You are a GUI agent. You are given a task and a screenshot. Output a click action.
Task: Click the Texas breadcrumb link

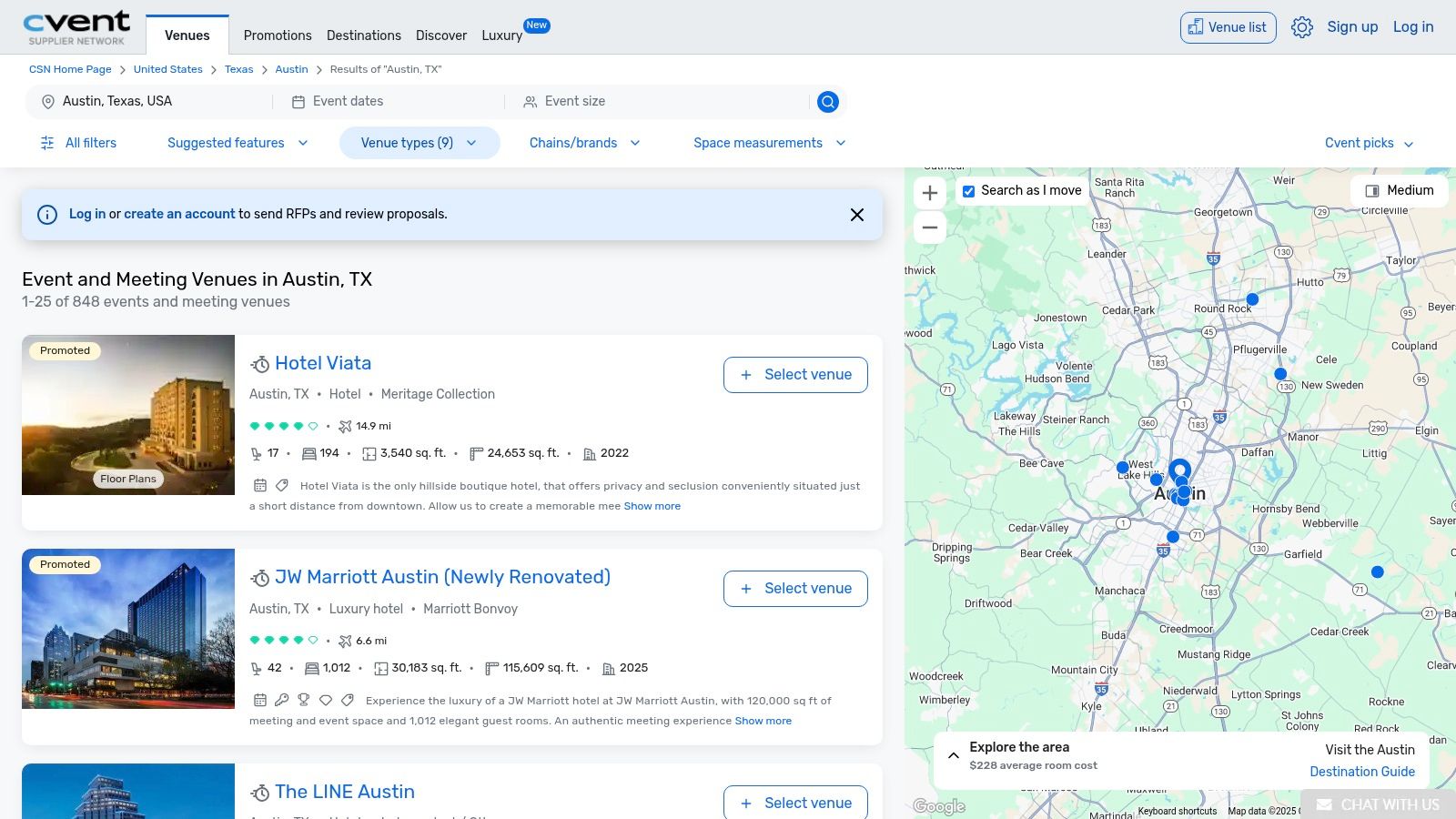(239, 69)
